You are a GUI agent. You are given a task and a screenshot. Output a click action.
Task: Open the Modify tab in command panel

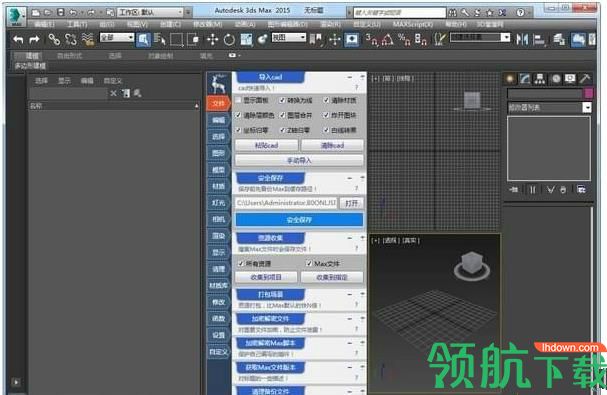(525, 79)
